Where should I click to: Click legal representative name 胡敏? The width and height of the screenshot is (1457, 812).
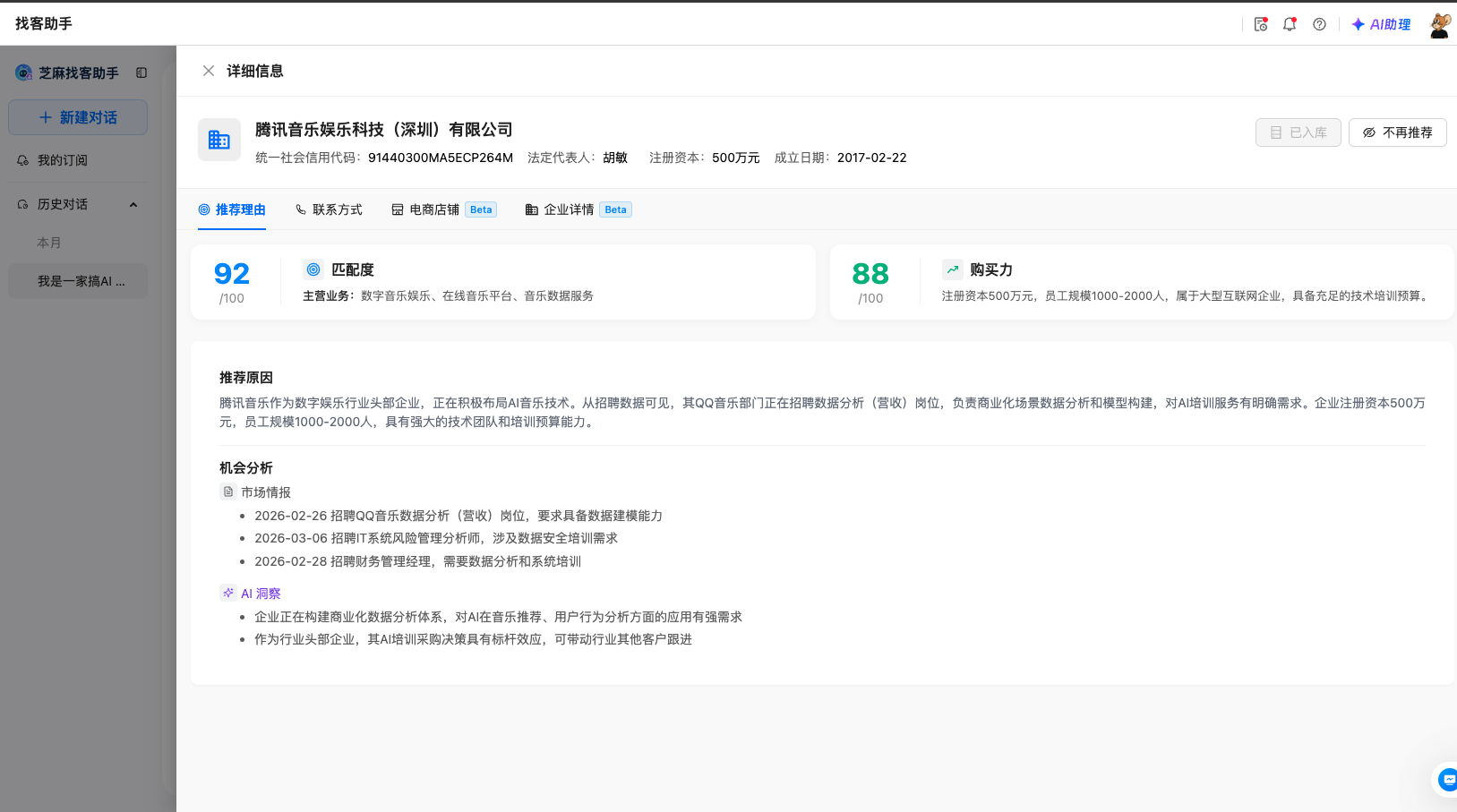coord(615,158)
